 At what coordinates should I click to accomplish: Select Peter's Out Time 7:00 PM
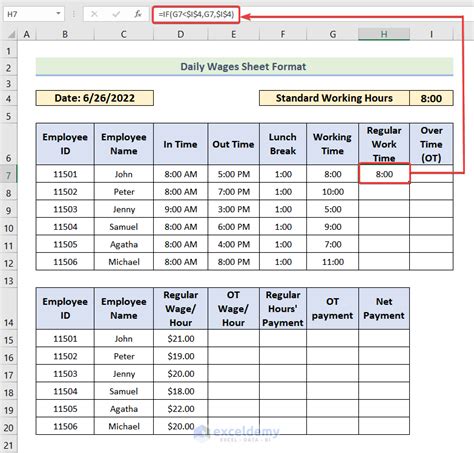pyautogui.click(x=233, y=192)
